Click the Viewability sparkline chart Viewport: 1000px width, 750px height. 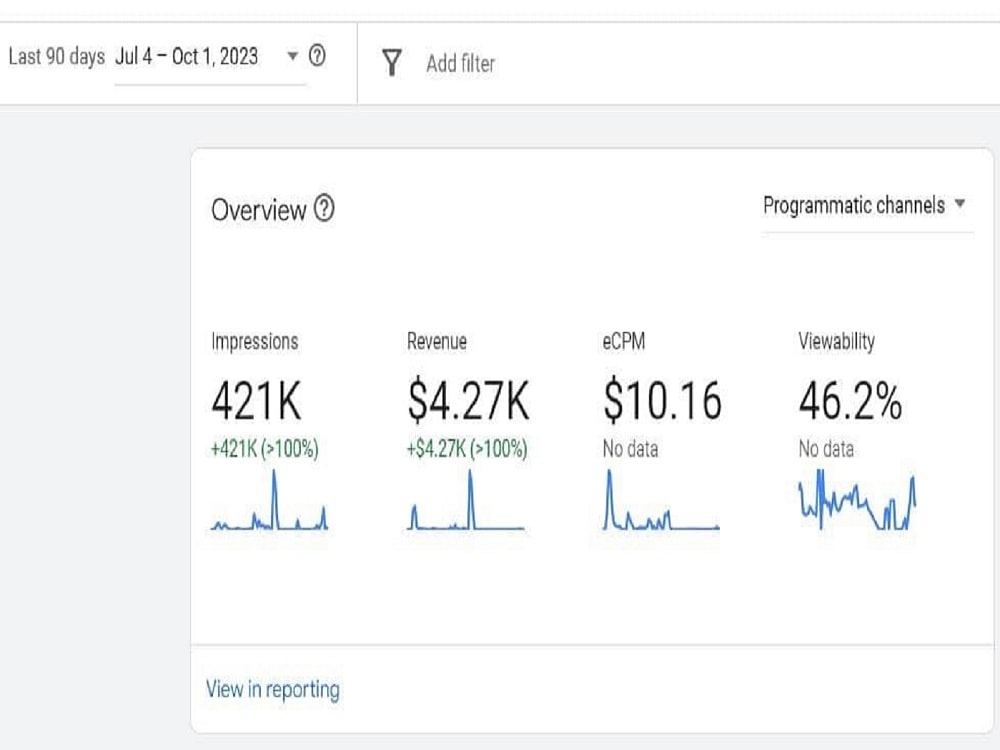tap(857, 500)
